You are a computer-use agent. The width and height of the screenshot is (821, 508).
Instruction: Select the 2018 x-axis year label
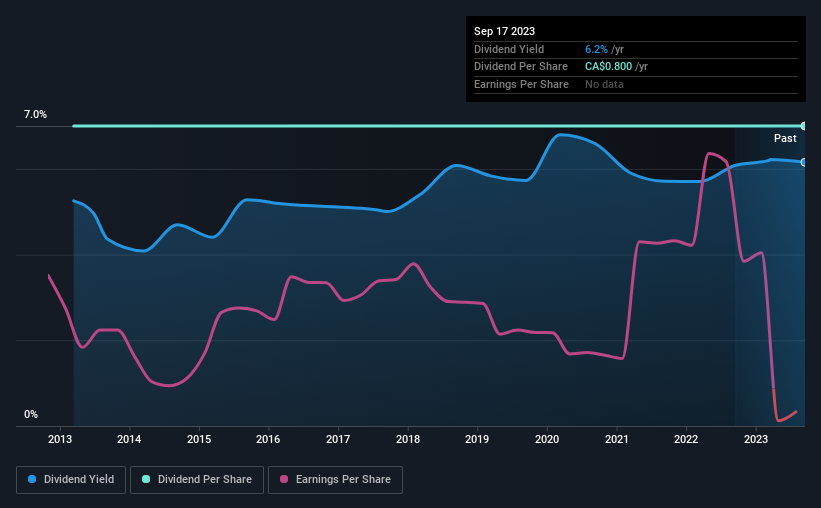(408, 439)
